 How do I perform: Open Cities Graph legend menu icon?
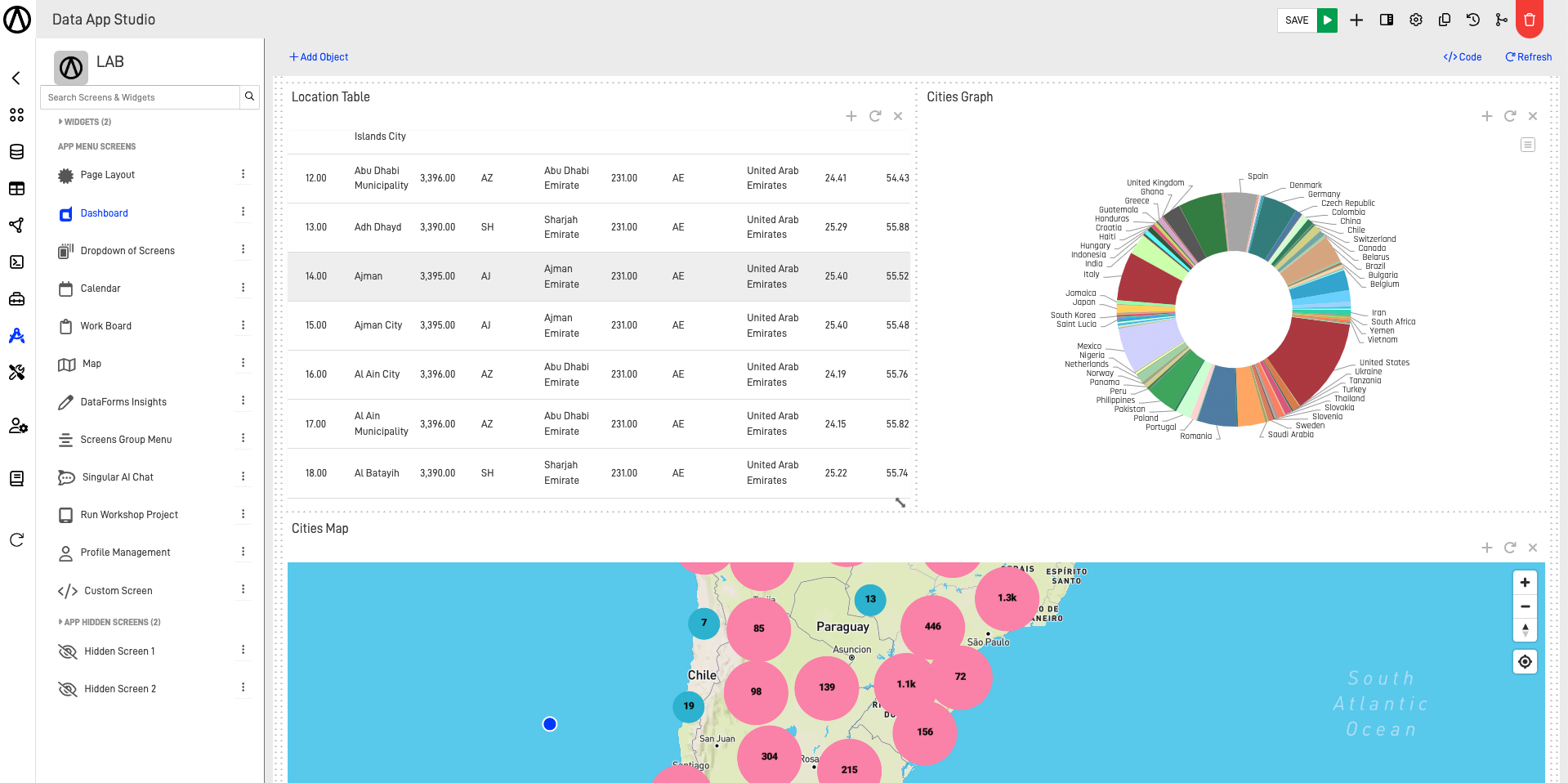[1528, 145]
